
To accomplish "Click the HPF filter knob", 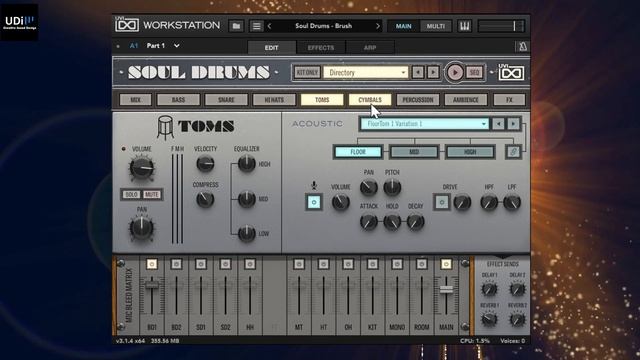I will click(489, 202).
